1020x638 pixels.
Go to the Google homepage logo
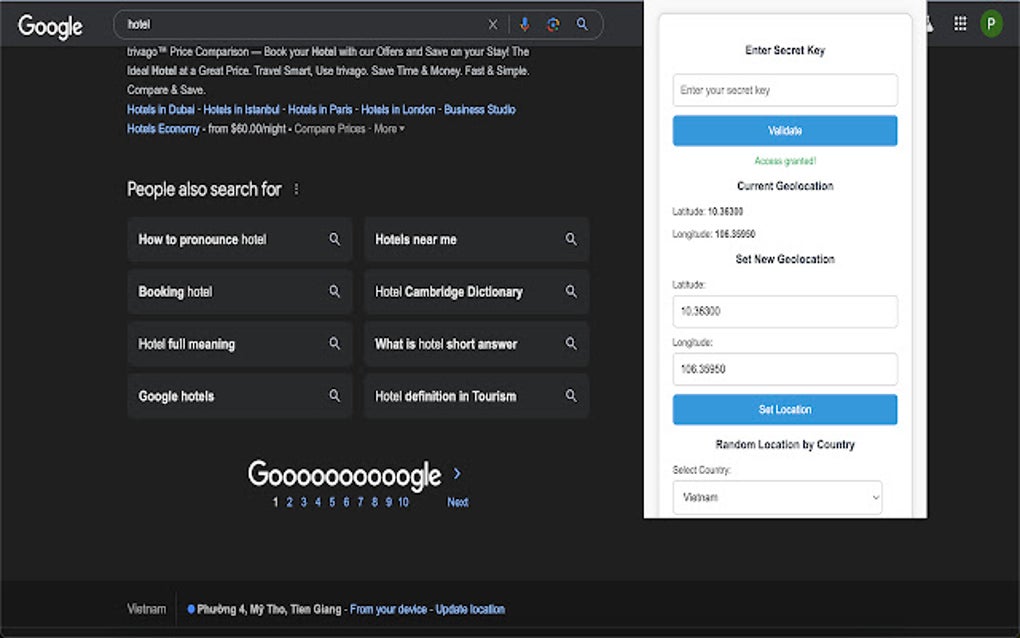point(50,26)
